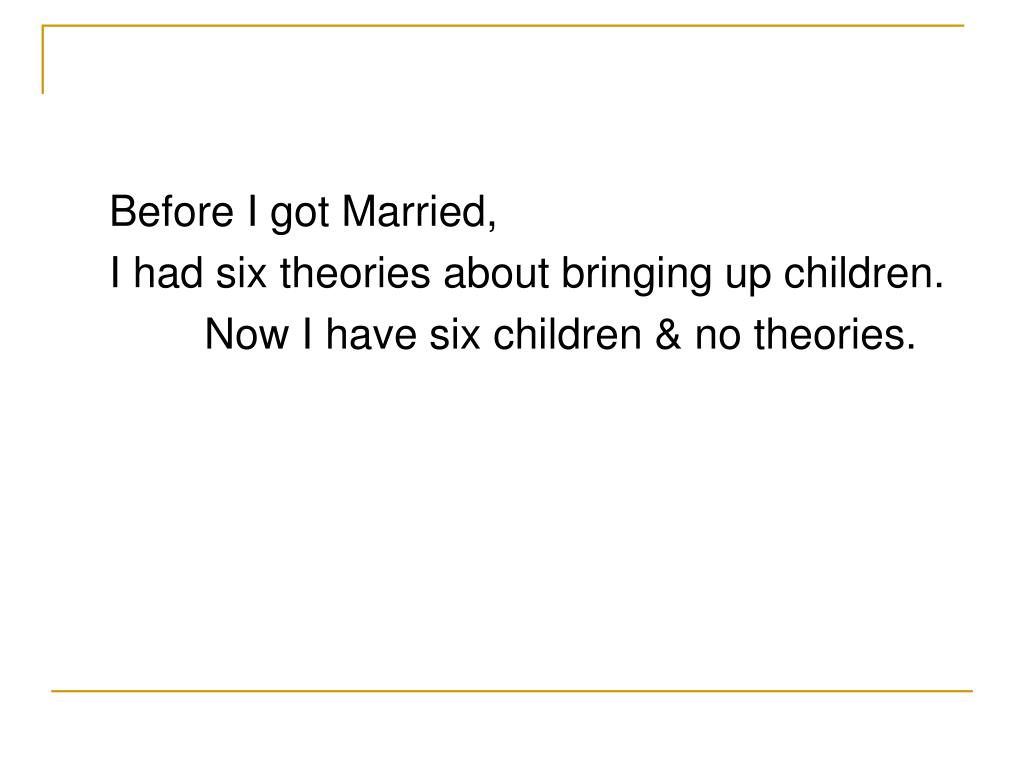Click "theories." ending the third line

click(835, 334)
